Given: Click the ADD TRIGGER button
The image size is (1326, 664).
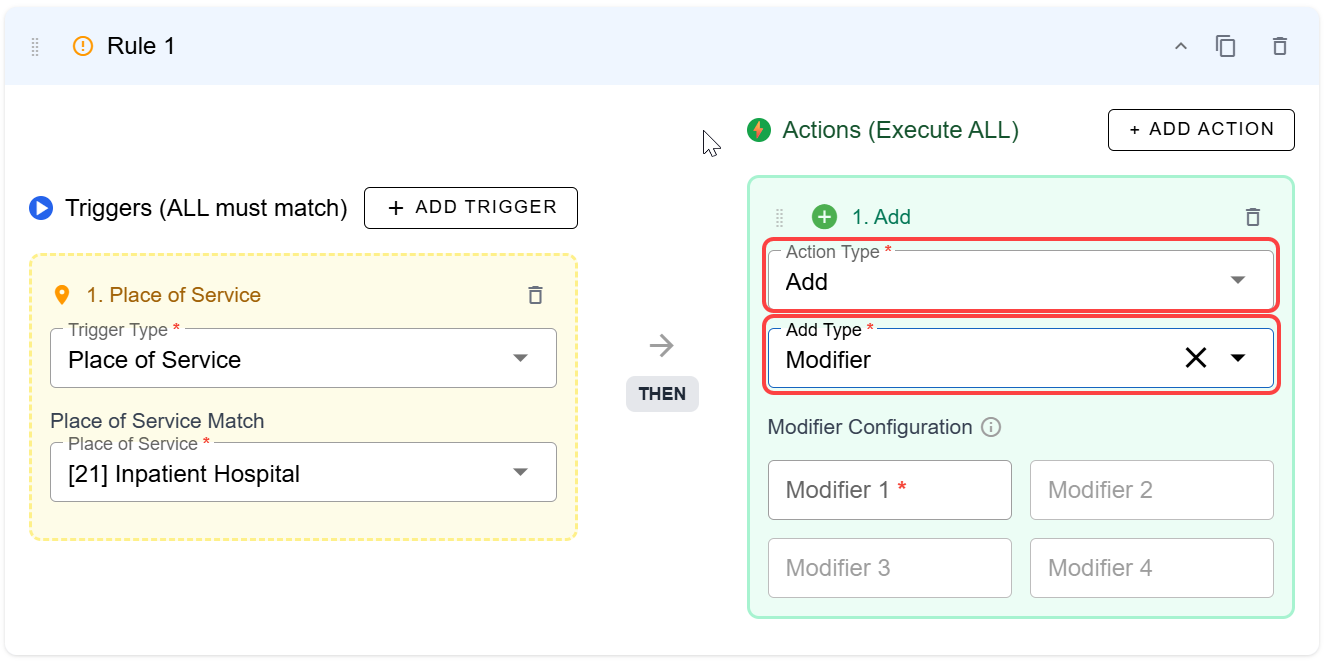Looking at the screenshot, I should coord(470,208).
